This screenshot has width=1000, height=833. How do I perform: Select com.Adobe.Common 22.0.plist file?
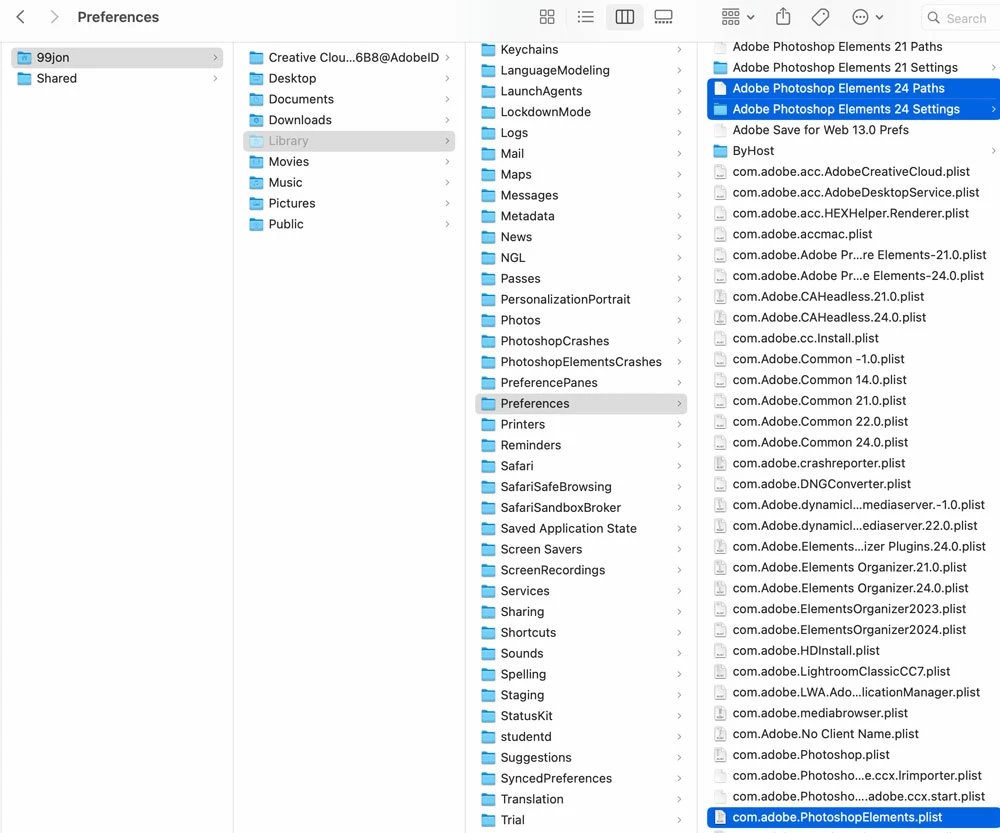coord(853,422)
